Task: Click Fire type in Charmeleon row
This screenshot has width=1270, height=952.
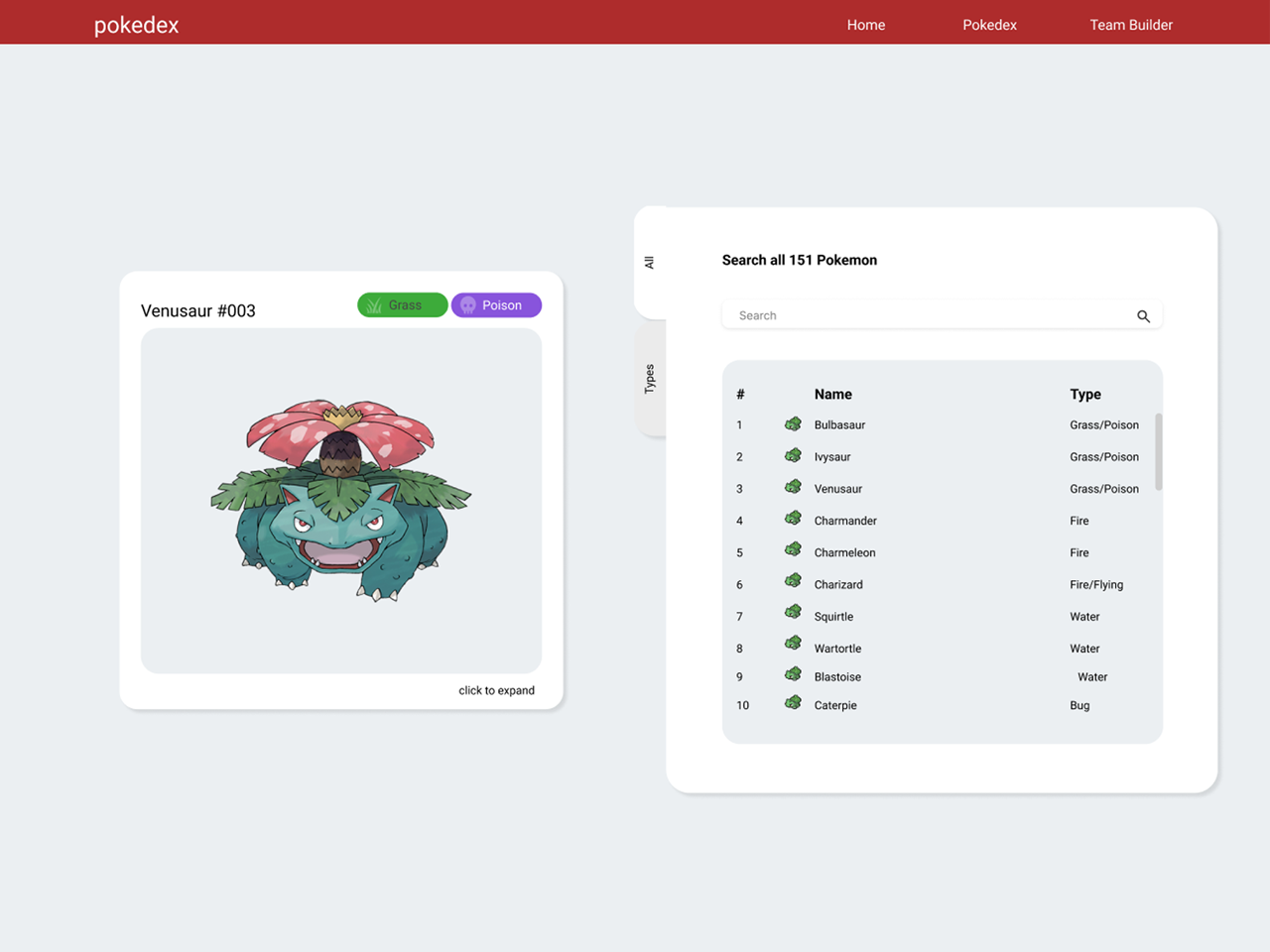Action: click(1079, 552)
